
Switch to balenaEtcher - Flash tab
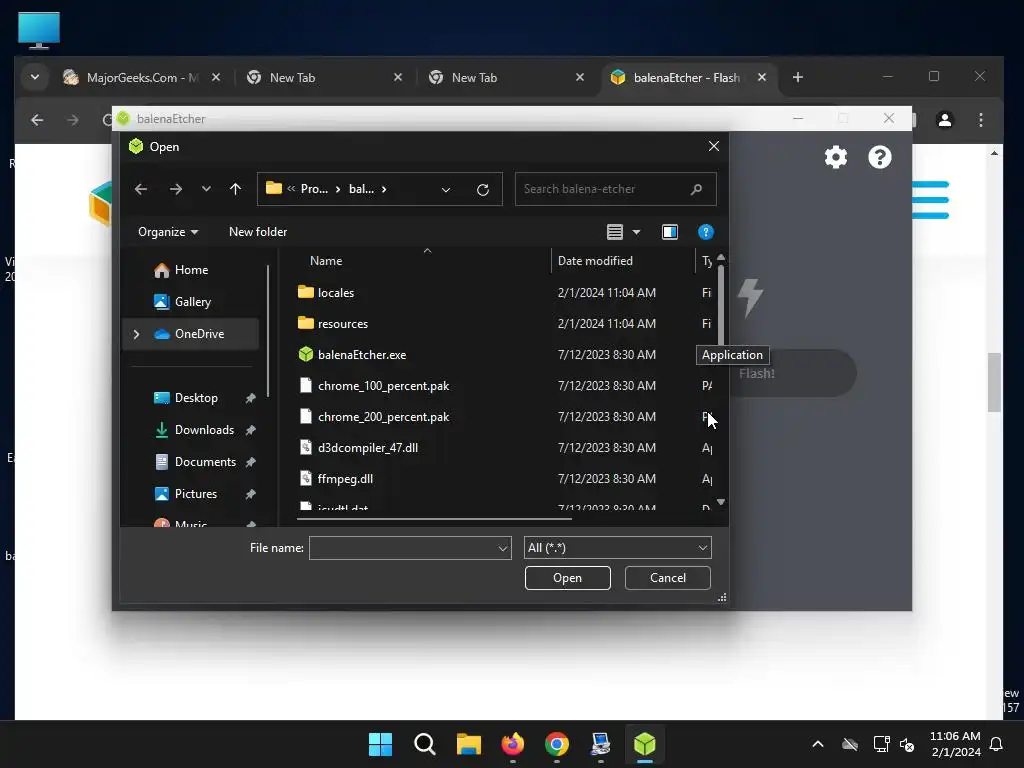coord(686,78)
